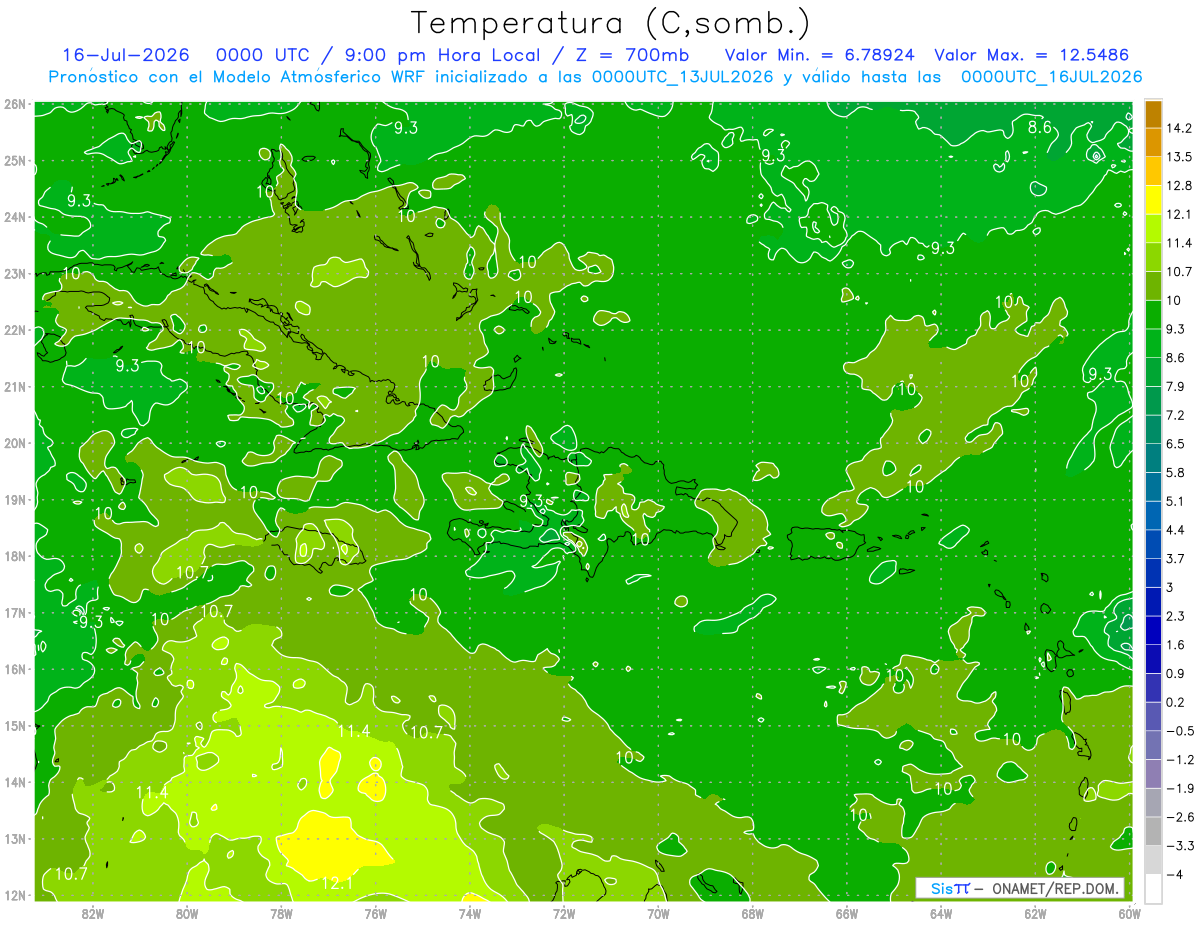Click colorbar label '0.9'
This screenshot has height=927, width=1200.
1176,674
